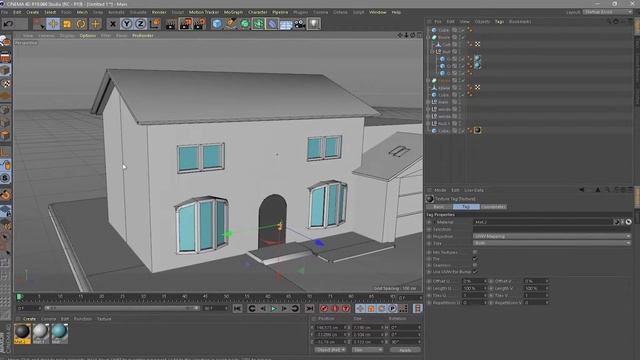Image resolution: width=640 pixels, height=360 pixels.
Task: Switch to the Coordinates tab in attributes
Action: [x=493, y=207]
